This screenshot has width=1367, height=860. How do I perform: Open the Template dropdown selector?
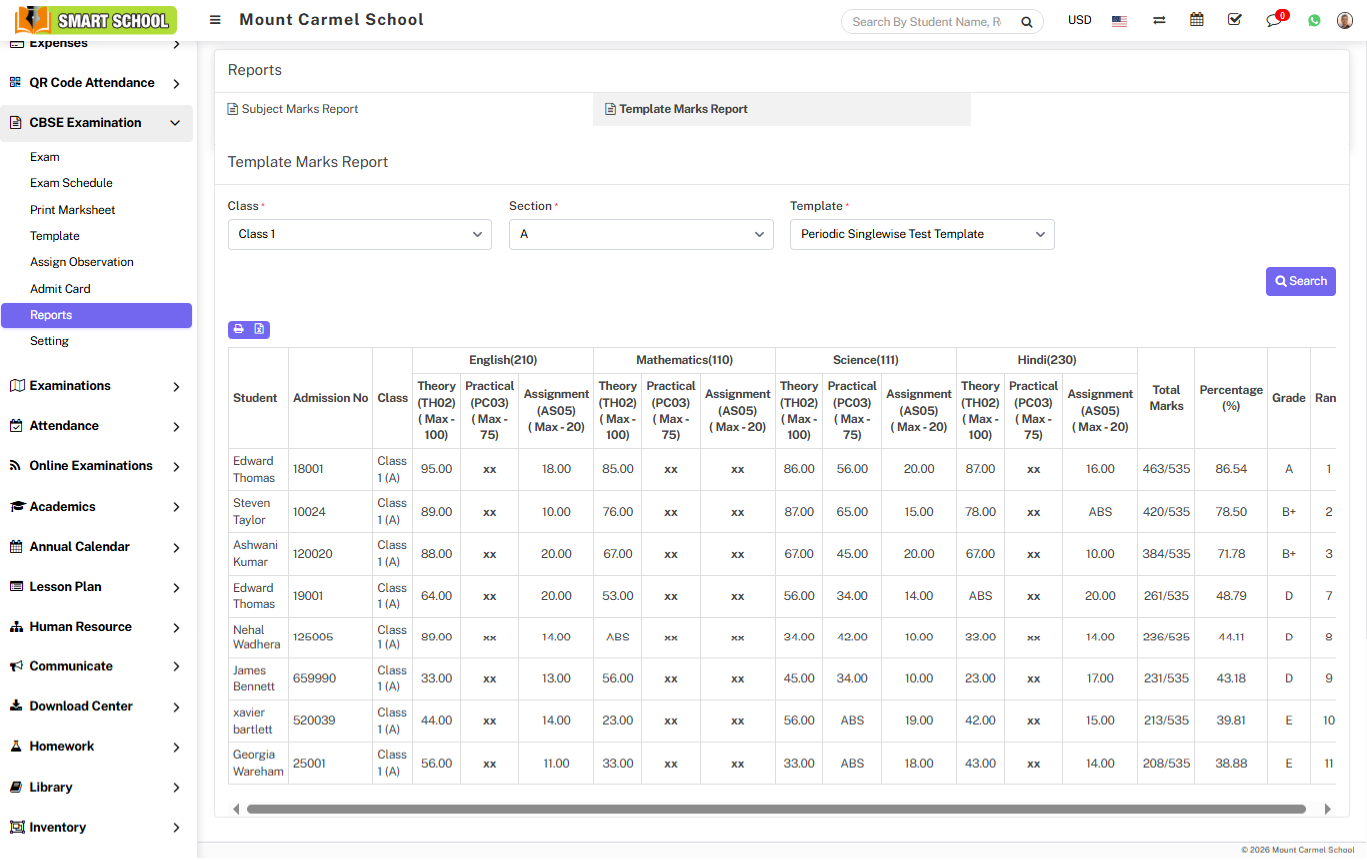point(921,234)
